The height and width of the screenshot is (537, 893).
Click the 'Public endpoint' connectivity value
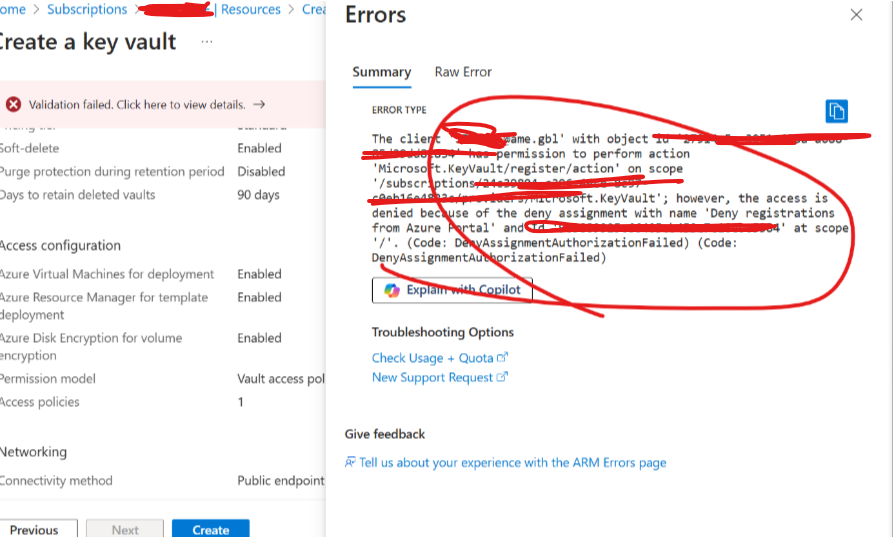point(281,481)
